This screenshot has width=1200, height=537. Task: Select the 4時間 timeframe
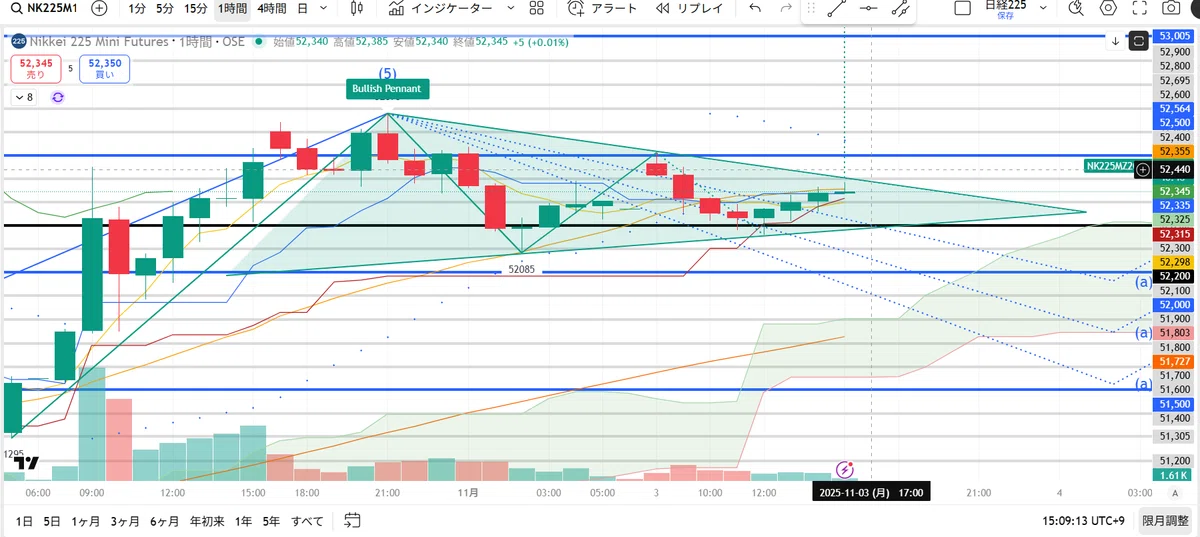[271, 8]
